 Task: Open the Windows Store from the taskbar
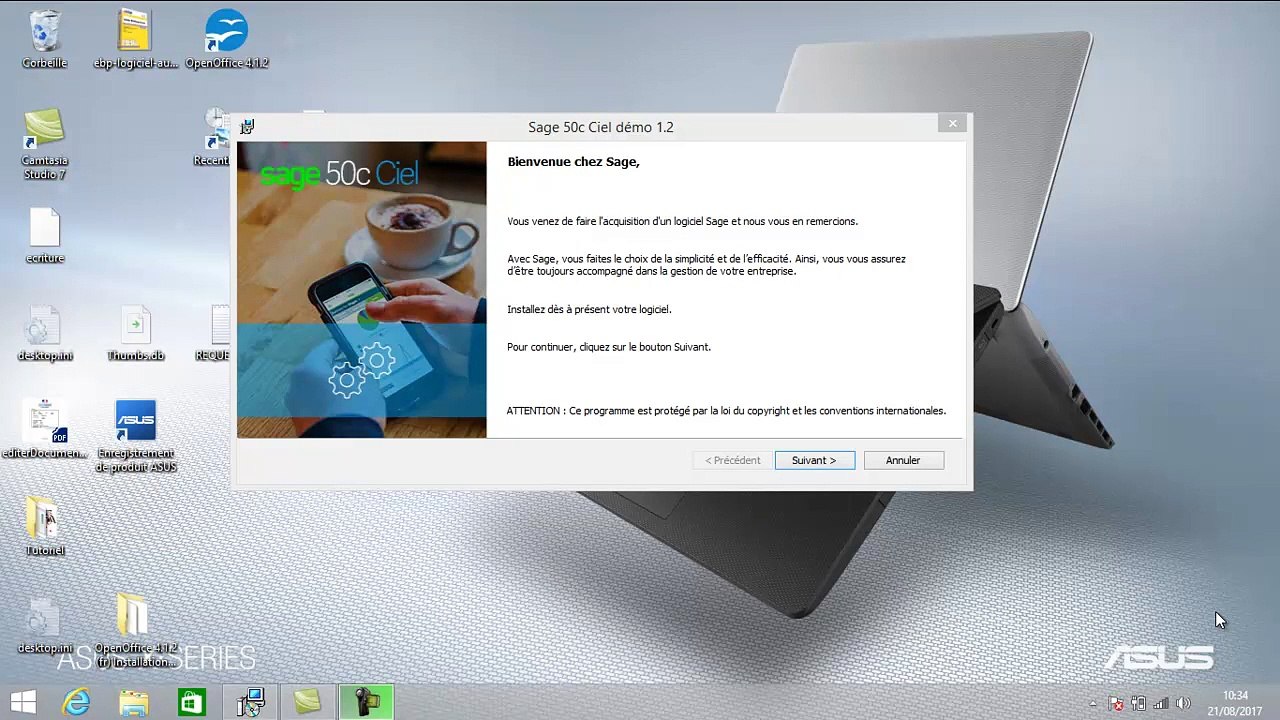point(191,702)
